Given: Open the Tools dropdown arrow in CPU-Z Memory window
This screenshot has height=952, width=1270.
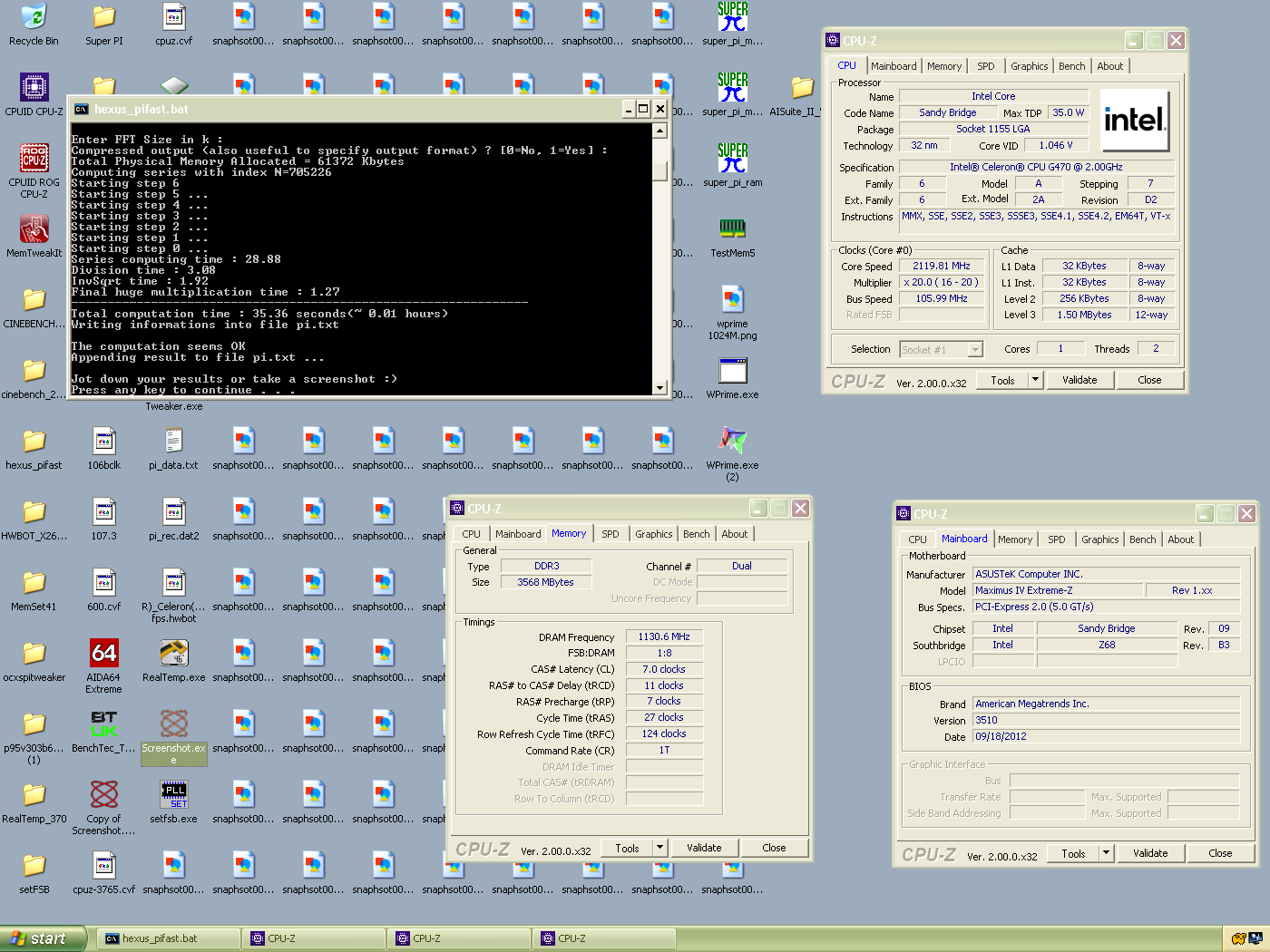Looking at the screenshot, I should [x=660, y=848].
